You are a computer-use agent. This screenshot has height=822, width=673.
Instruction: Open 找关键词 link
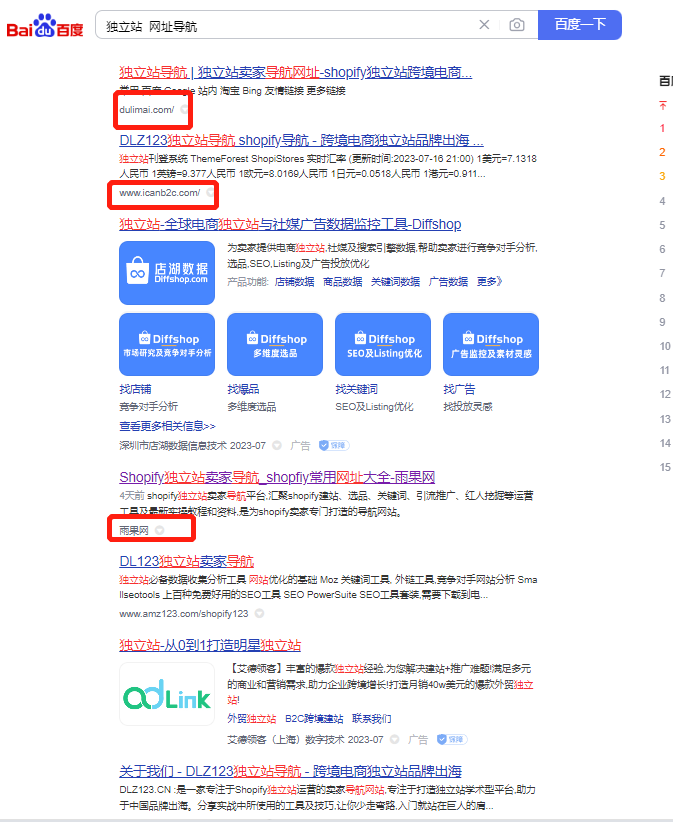click(x=356, y=389)
